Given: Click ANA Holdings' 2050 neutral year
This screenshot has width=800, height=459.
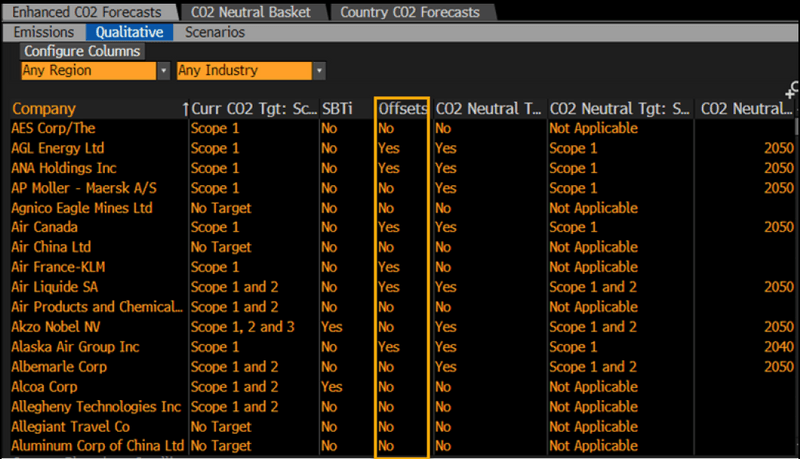Looking at the screenshot, I should 779,168.
